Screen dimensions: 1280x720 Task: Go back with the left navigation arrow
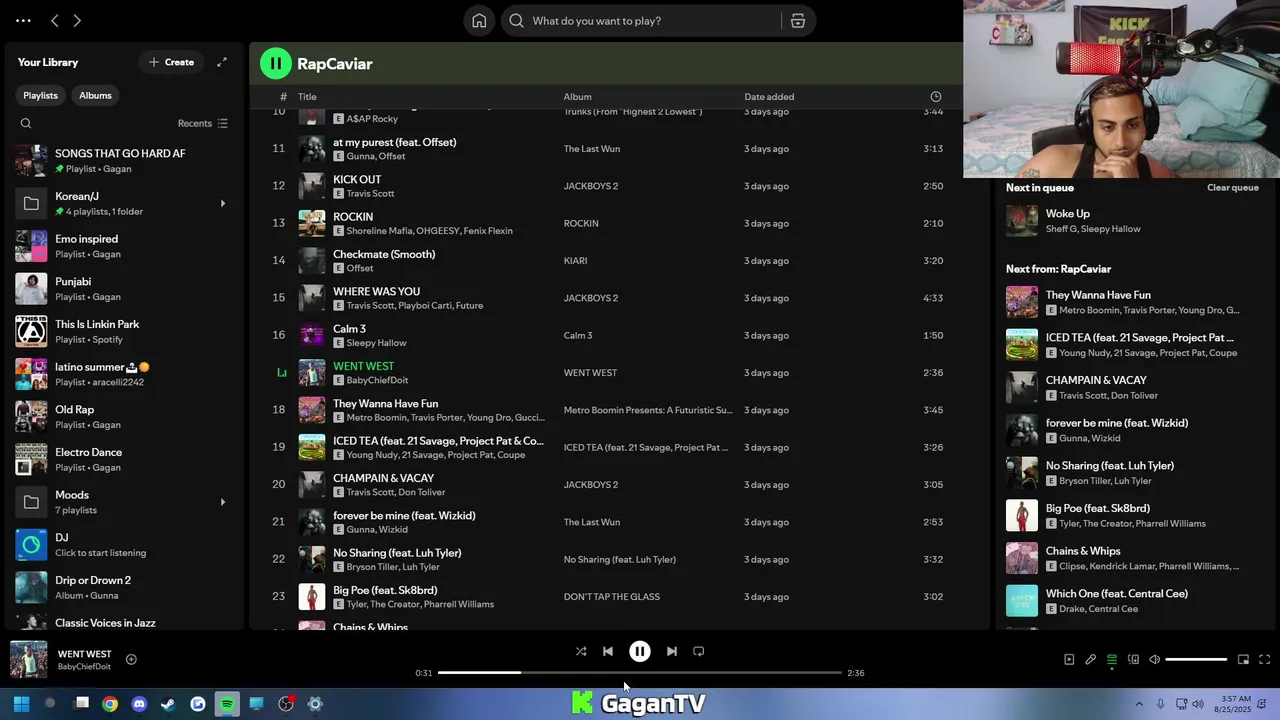55,20
